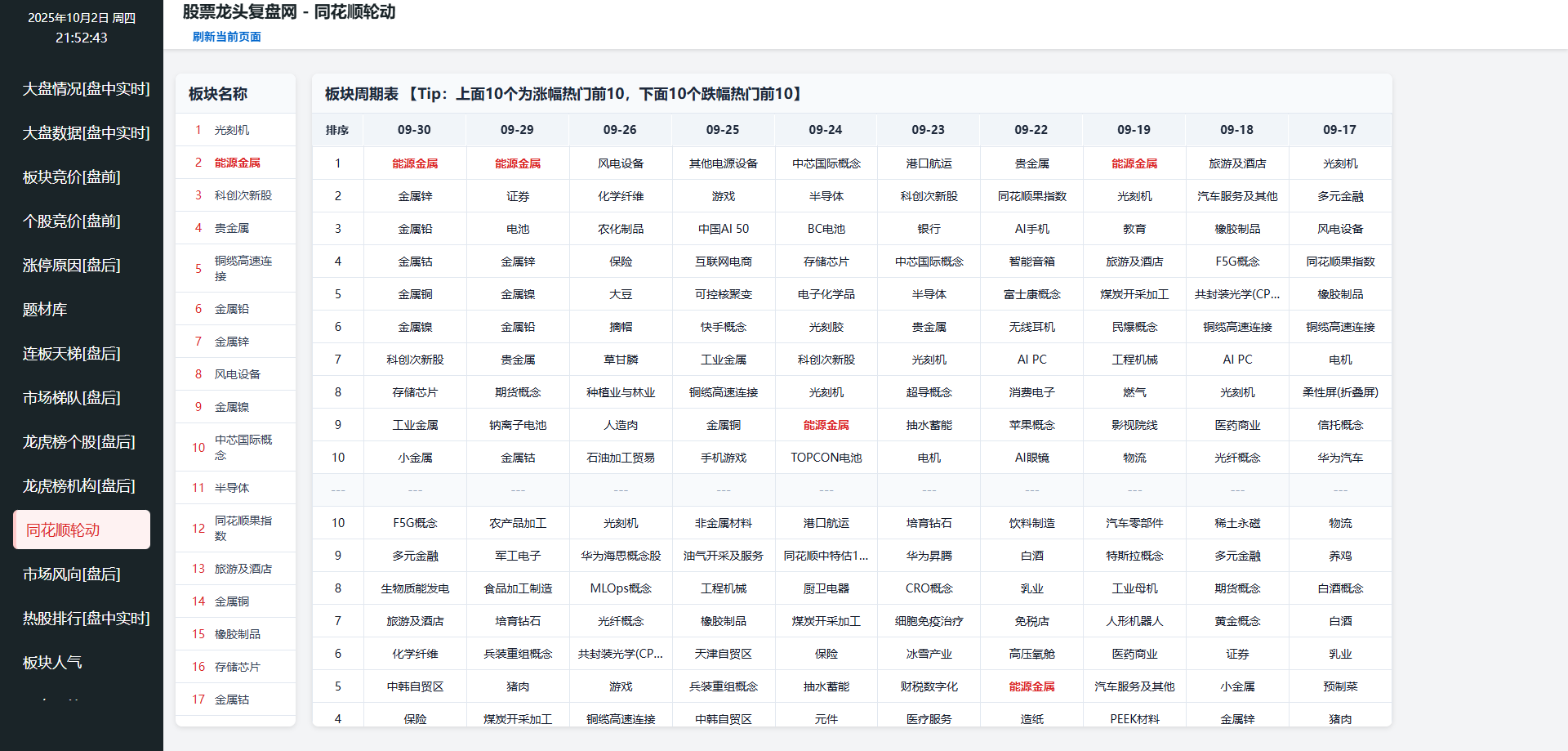Screen dimensions: 1568x751
Task: Go to 大盘数据[盘中实时] page
Action: (x=86, y=133)
